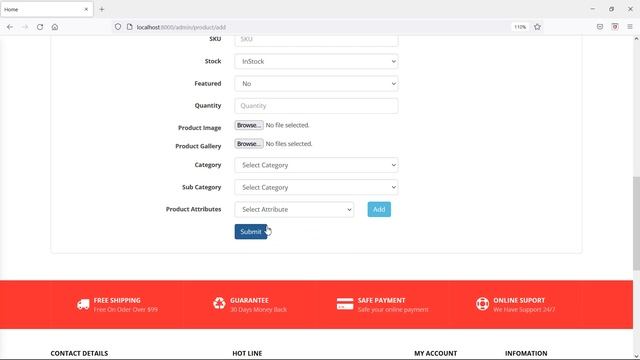This screenshot has width=640, height=360.
Task: Click 'Safe your online payment' text
Action: tap(393, 310)
